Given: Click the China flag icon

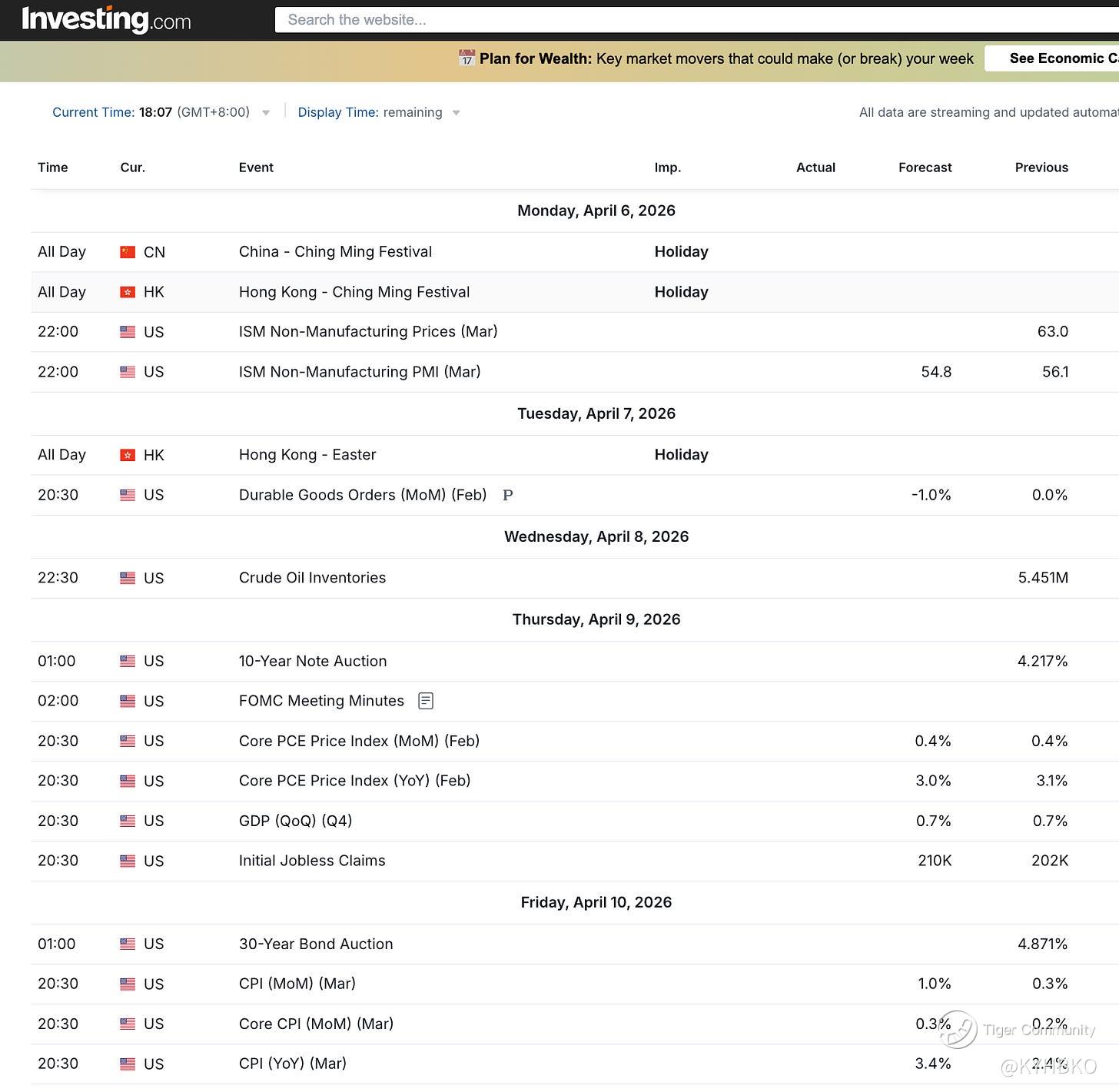Looking at the screenshot, I should 128,252.
